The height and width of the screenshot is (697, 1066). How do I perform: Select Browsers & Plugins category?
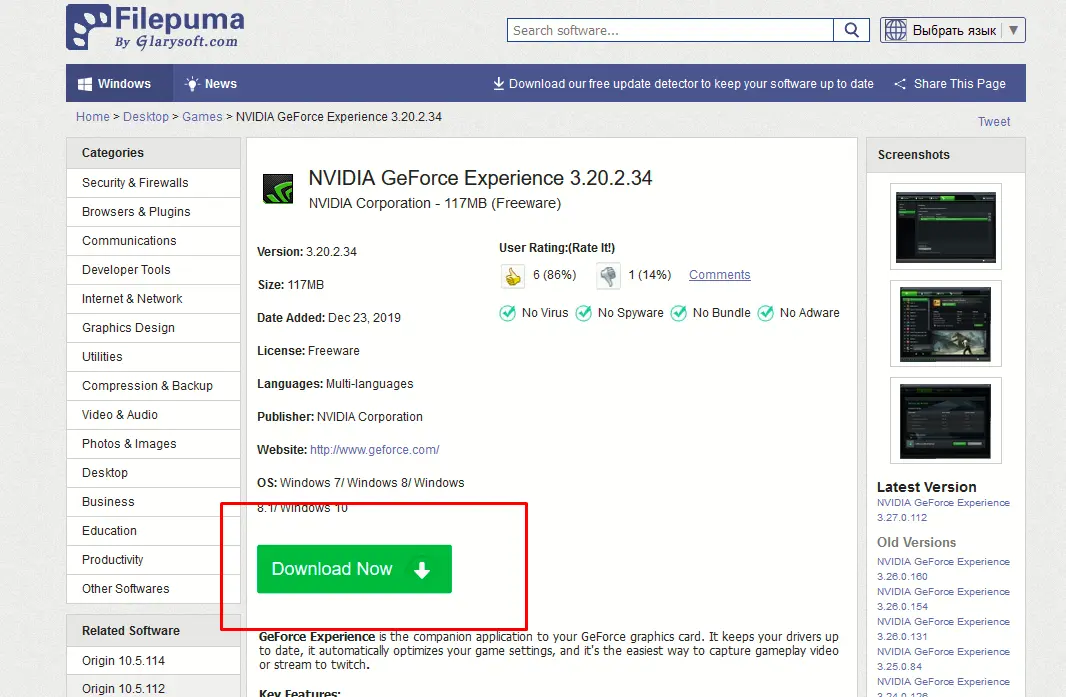tap(154, 212)
